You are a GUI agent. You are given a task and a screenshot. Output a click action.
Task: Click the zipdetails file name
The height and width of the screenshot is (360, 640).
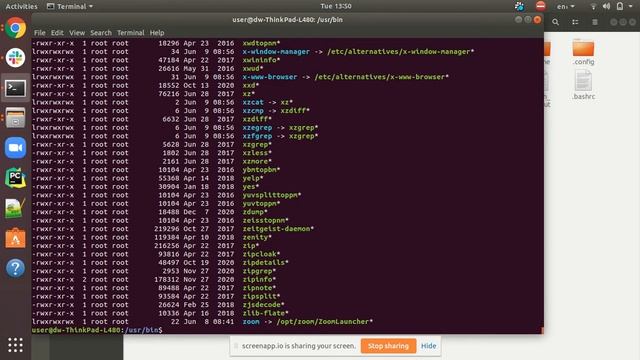point(264,262)
